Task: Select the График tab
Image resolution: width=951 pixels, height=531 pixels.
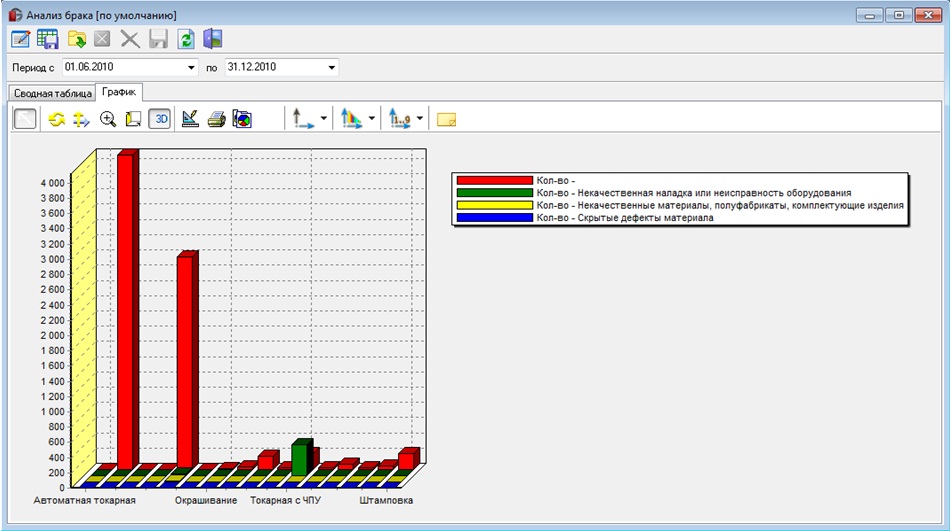Action: [x=119, y=92]
